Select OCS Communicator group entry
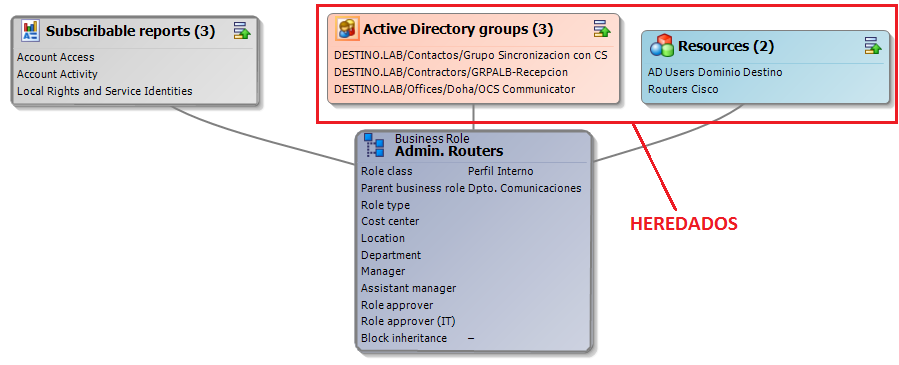Image resolution: width=899 pixels, height=365 pixels. [x=455, y=89]
